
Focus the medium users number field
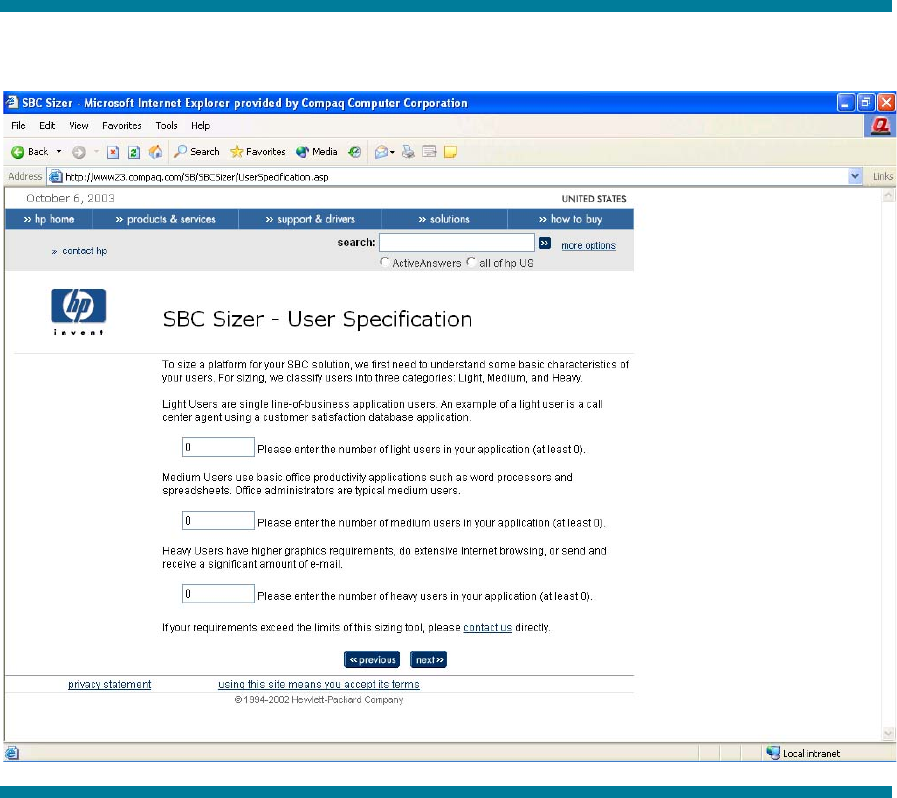(x=218, y=521)
